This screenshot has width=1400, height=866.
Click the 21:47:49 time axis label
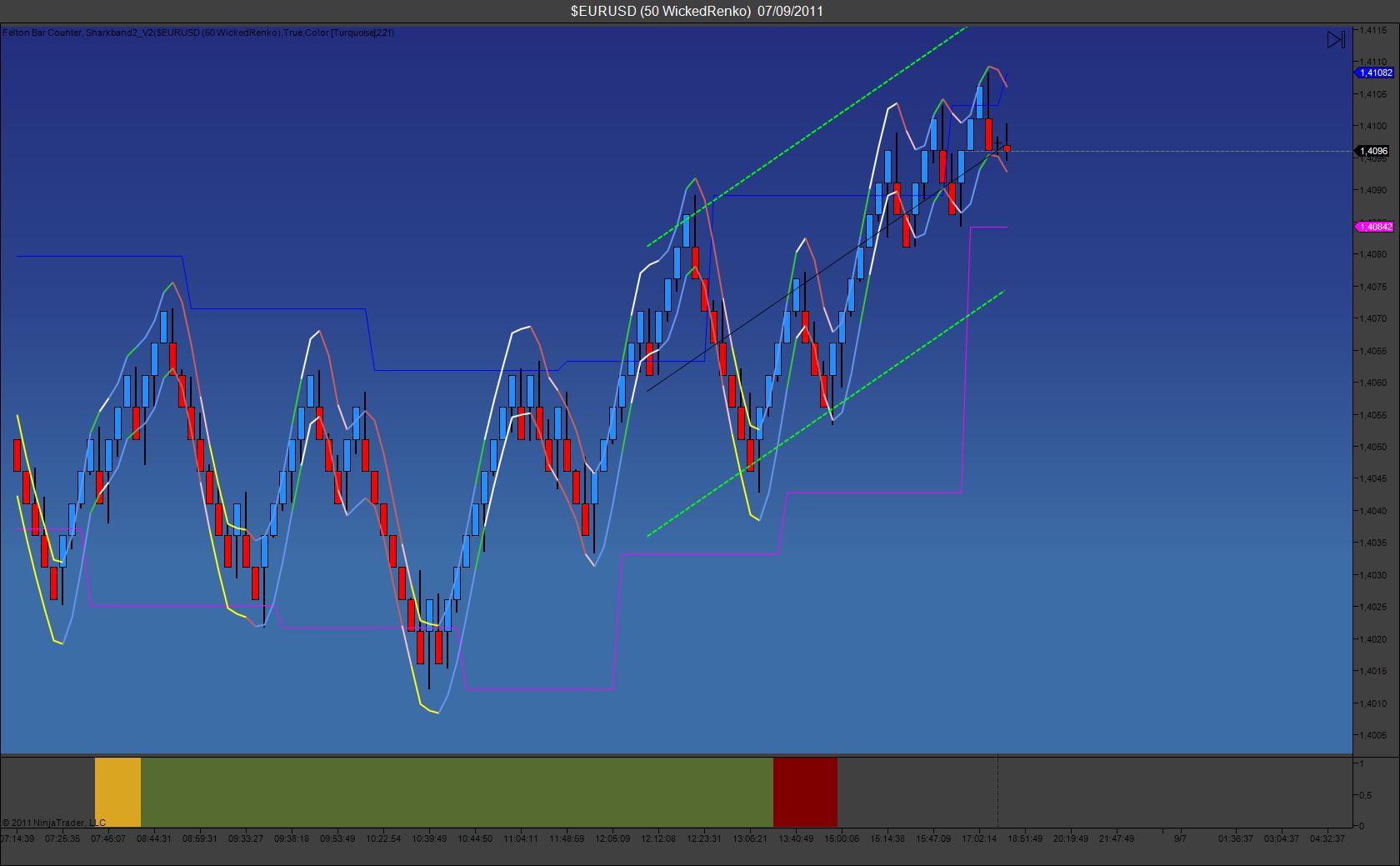(x=1117, y=838)
